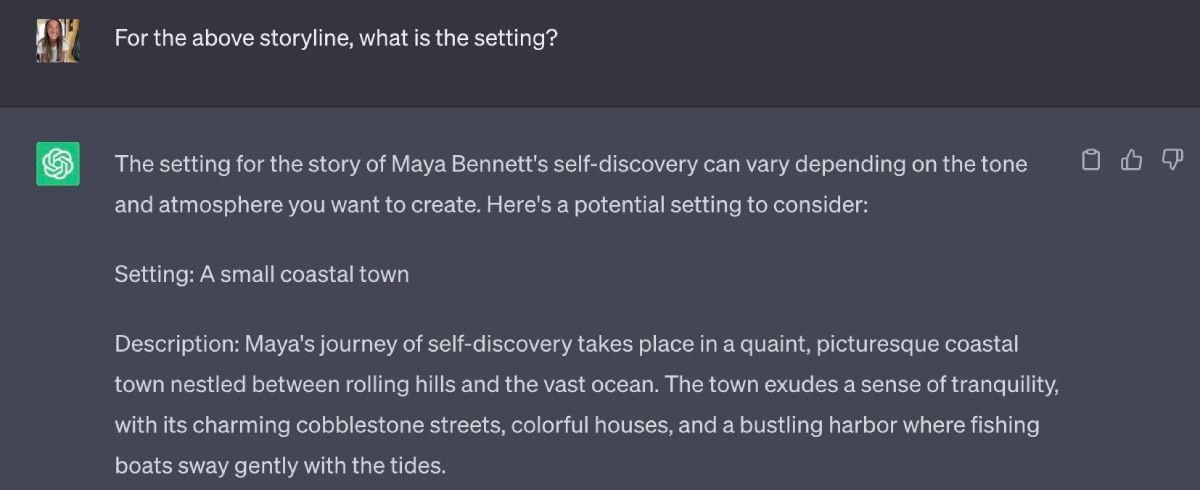Copy the response to clipboard

coord(1092,160)
